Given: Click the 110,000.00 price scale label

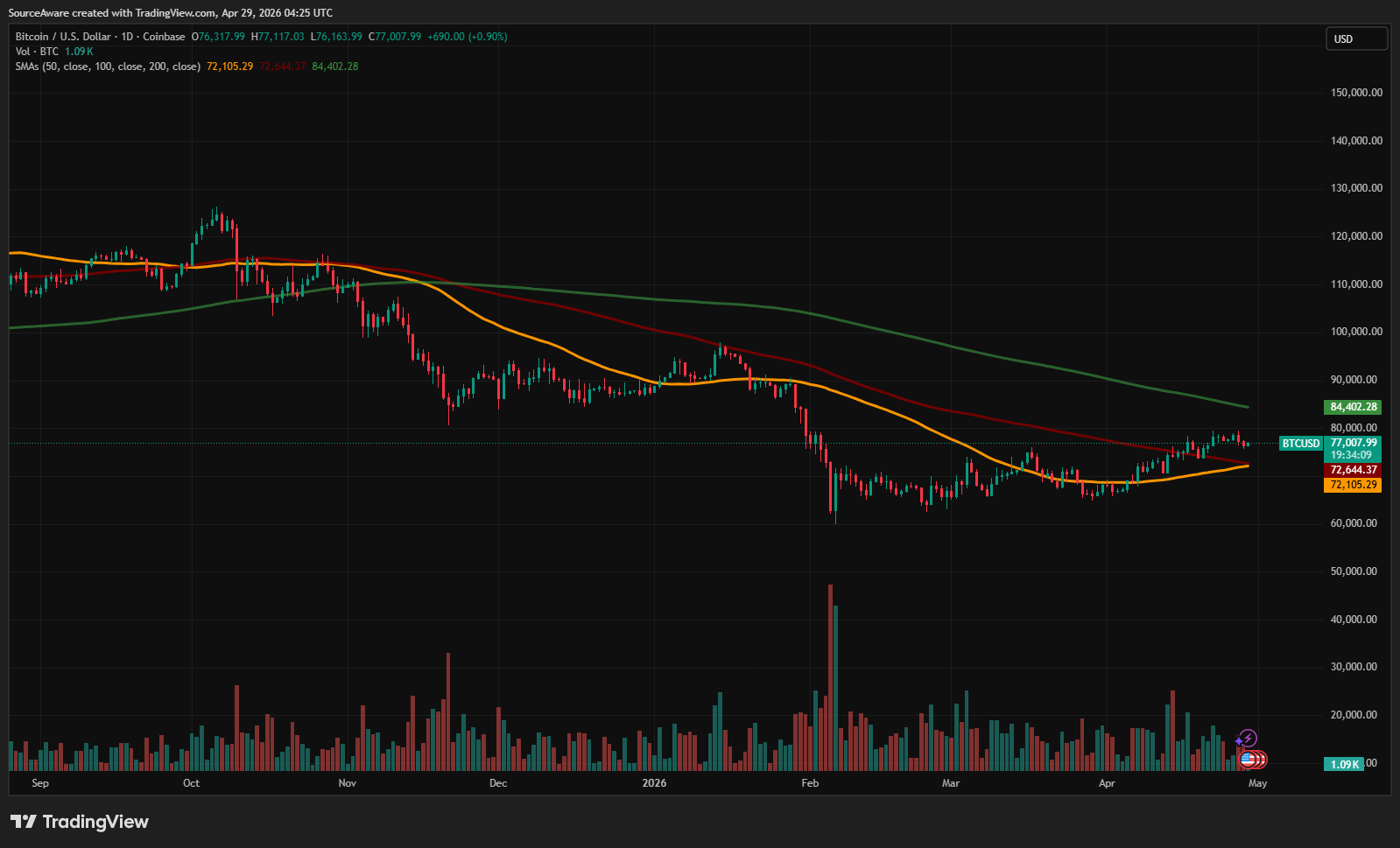Looking at the screenshot, I should (x=1356, y=284).
